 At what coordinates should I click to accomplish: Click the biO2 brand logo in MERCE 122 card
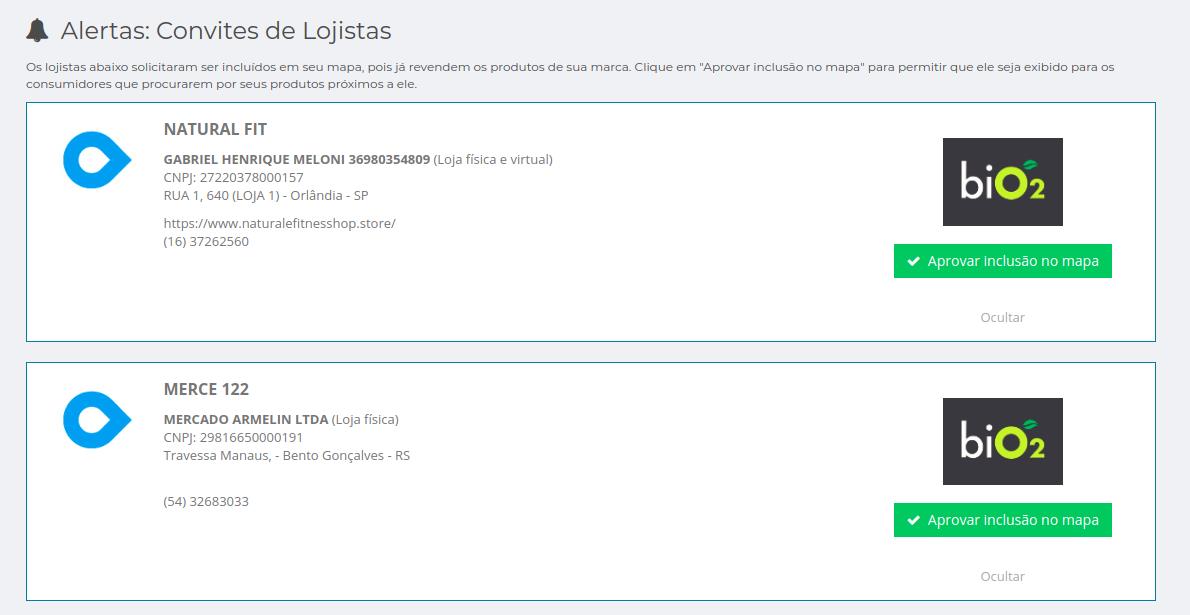[x=1002, y=441]
